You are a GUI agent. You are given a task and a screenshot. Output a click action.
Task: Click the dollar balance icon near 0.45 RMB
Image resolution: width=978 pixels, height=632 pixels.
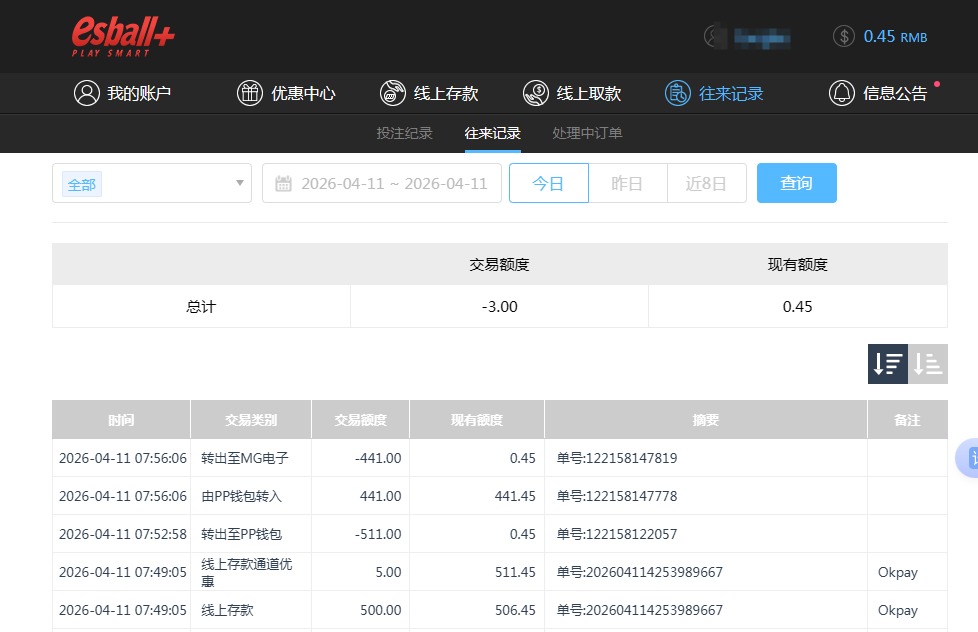point(844,36)
